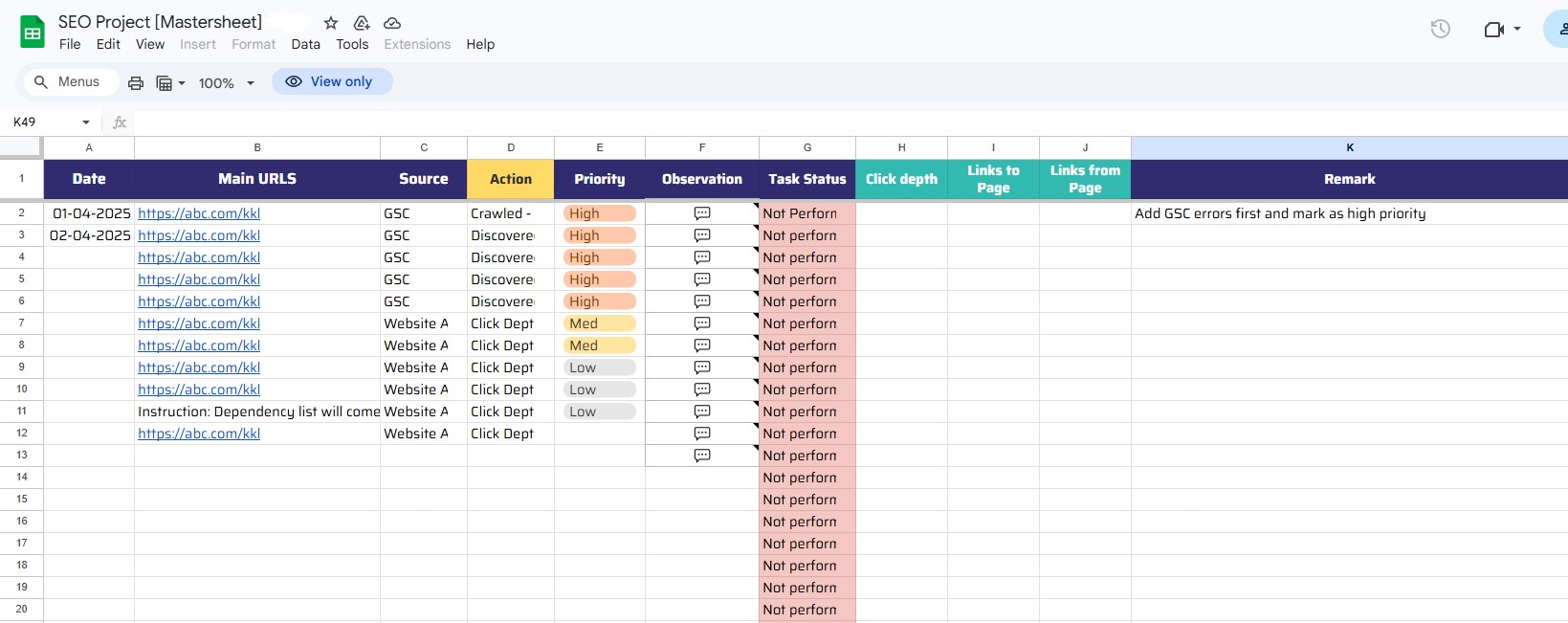Select column K header
1568x623 pixels.
1349,147
